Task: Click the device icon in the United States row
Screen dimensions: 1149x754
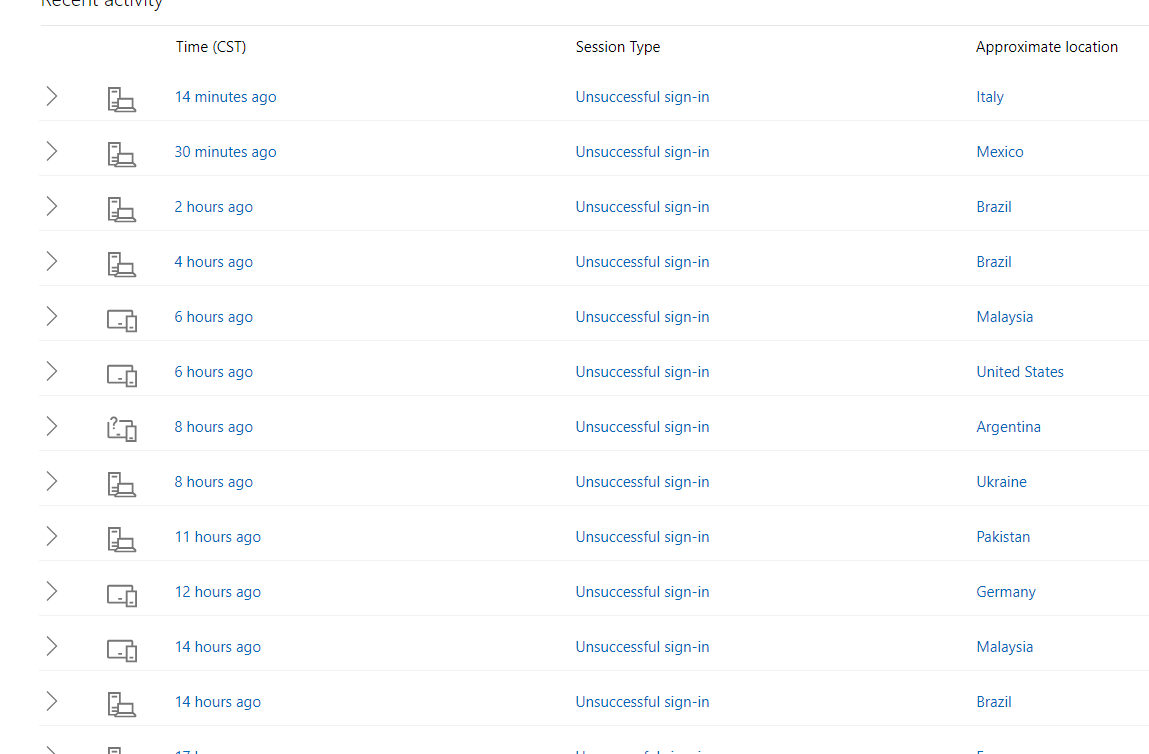Action: coord(121,374)
